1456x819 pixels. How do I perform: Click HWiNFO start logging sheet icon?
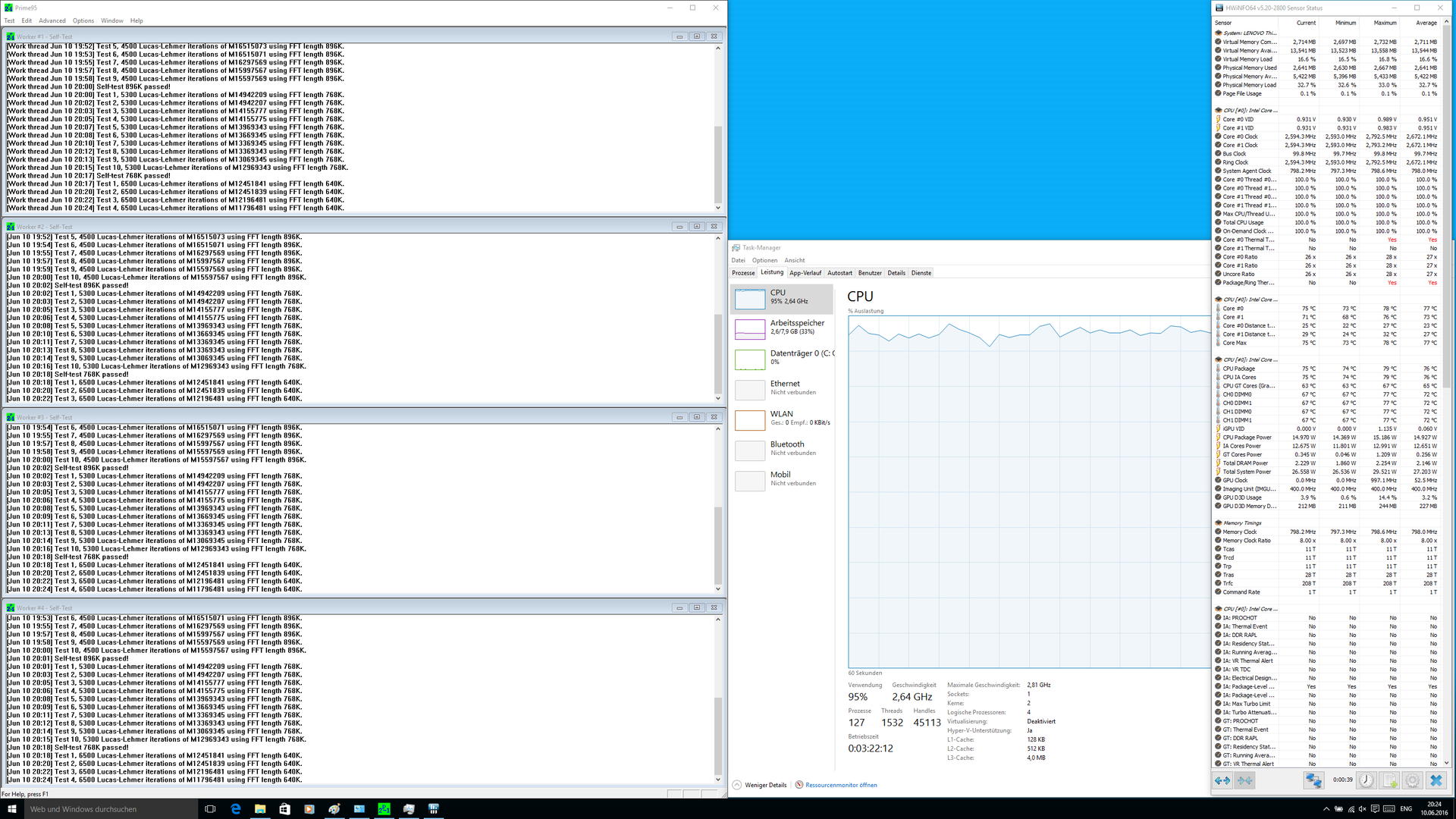point(1390,780)
